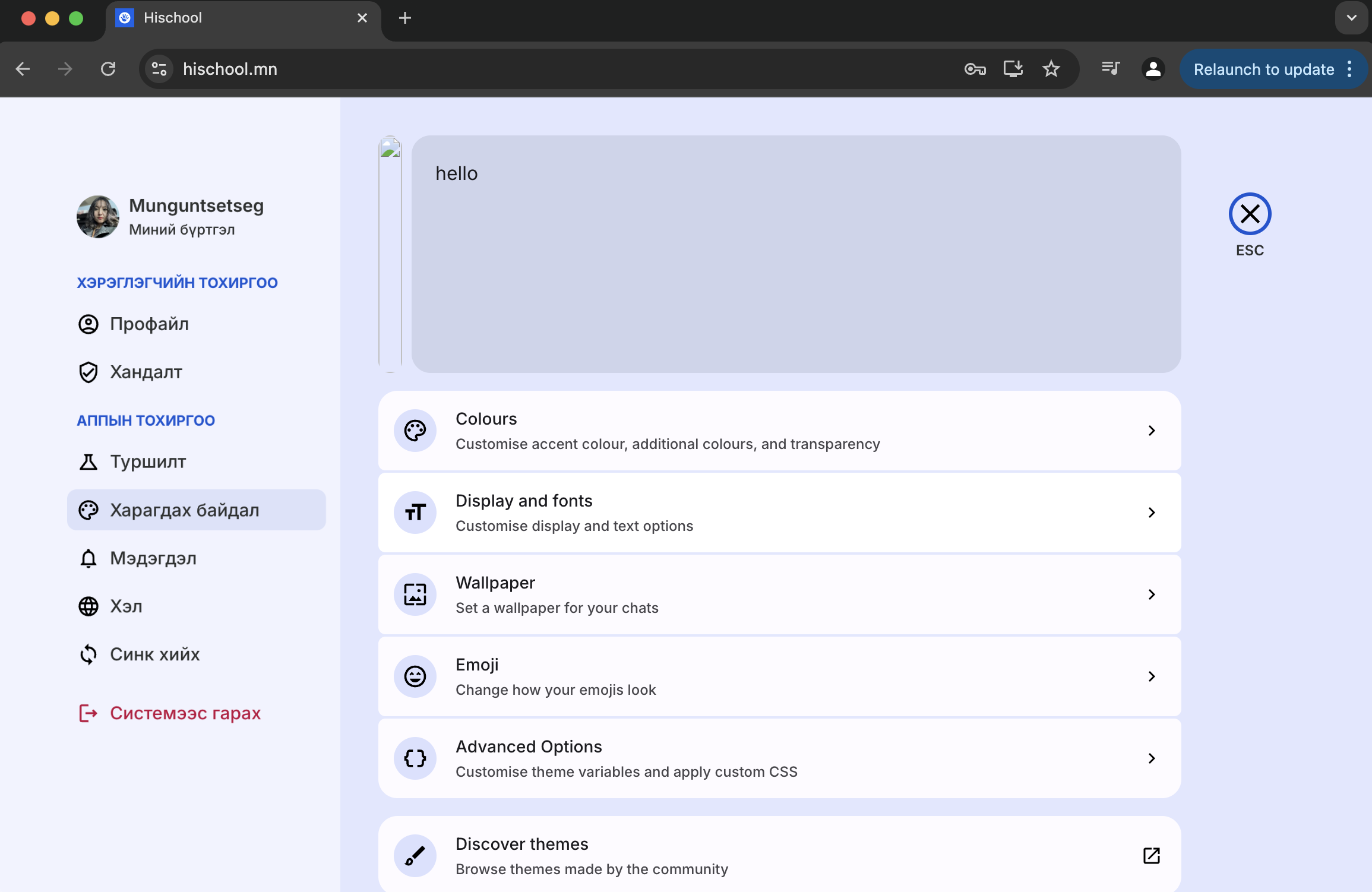Click the Display and fonts icon
Screen dimensions: 1372x892
pyautogui.click(x=414, y=512)
